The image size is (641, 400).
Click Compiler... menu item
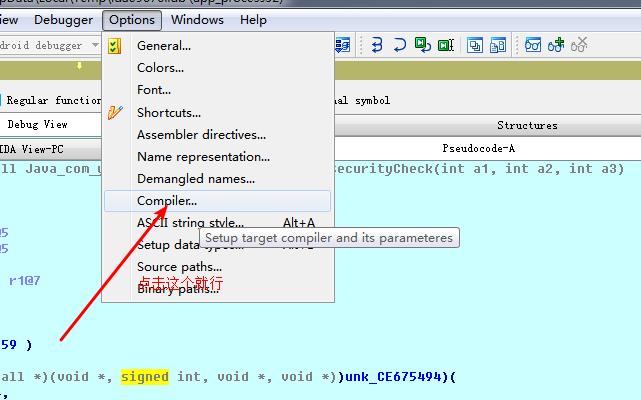point(217,201)
